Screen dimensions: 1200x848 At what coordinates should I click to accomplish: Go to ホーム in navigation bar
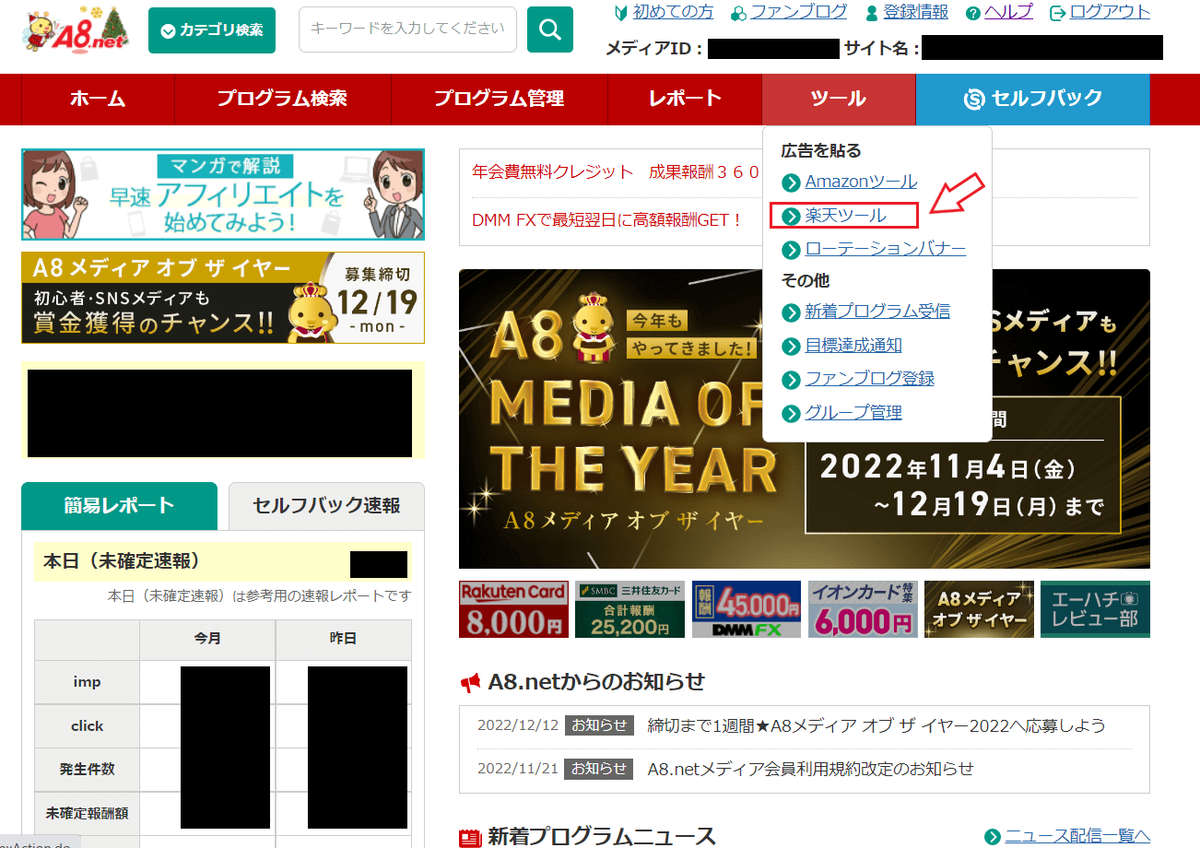pyautogui.click(x=98, y=98)
